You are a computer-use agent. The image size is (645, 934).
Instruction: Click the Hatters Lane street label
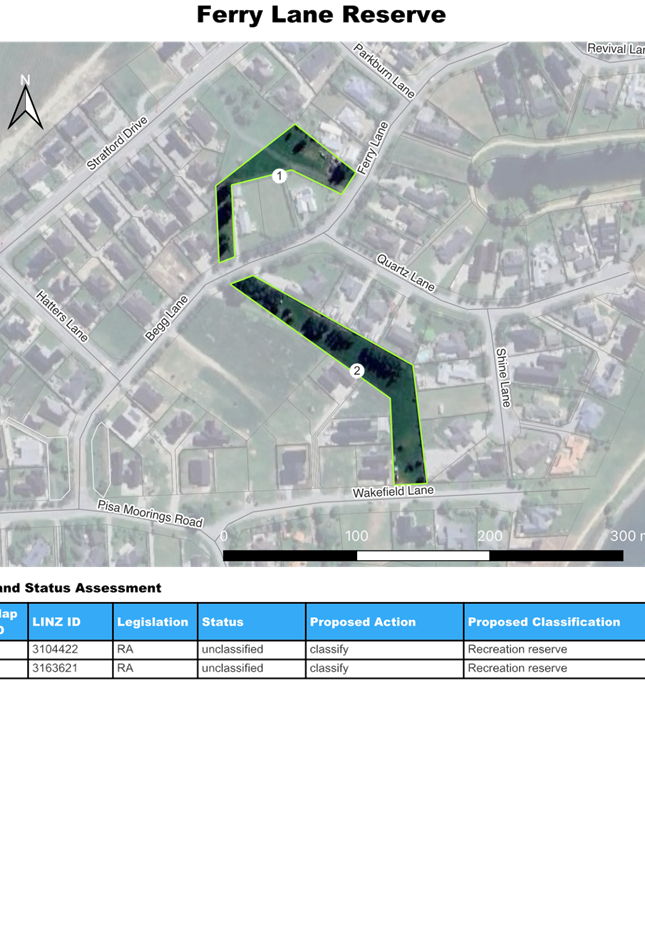click(62, 315)
